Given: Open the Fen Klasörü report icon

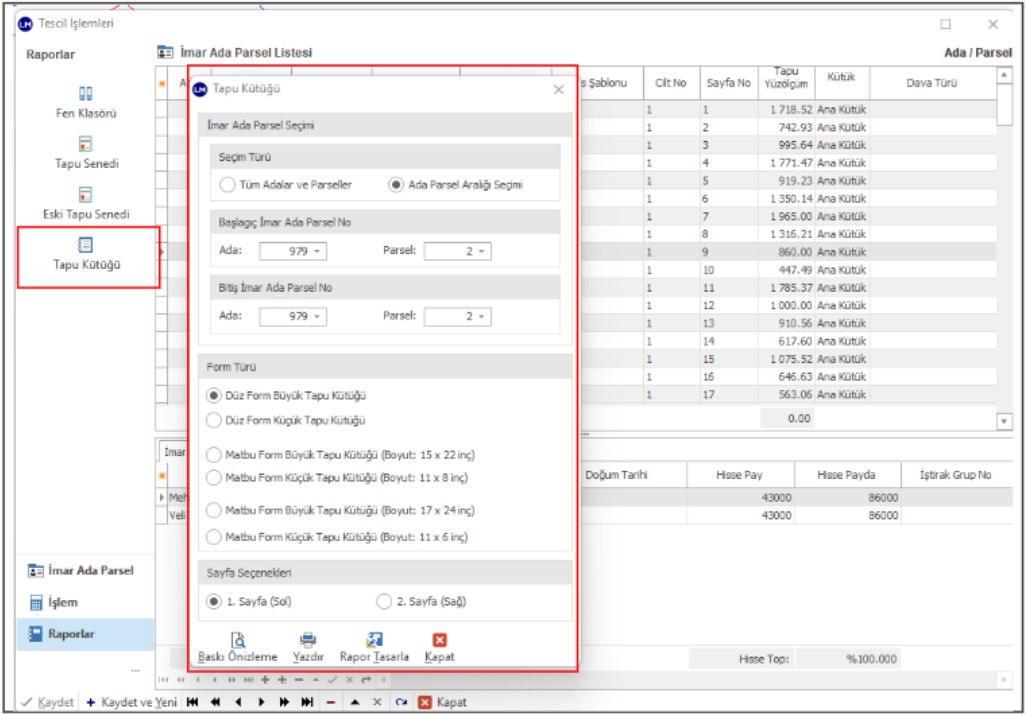Looking at the screenshot, I should pyautogui.click(x=86, y=95).
